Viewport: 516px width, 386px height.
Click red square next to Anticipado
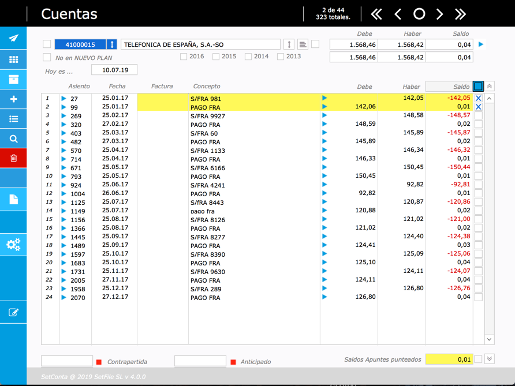click(x=233, y=362)
